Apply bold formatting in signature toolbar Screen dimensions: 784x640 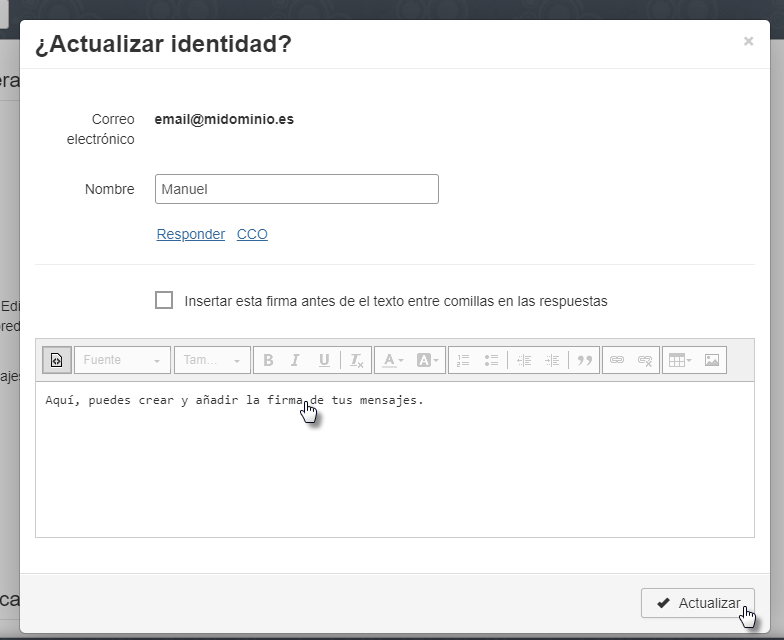pos(268,360)
